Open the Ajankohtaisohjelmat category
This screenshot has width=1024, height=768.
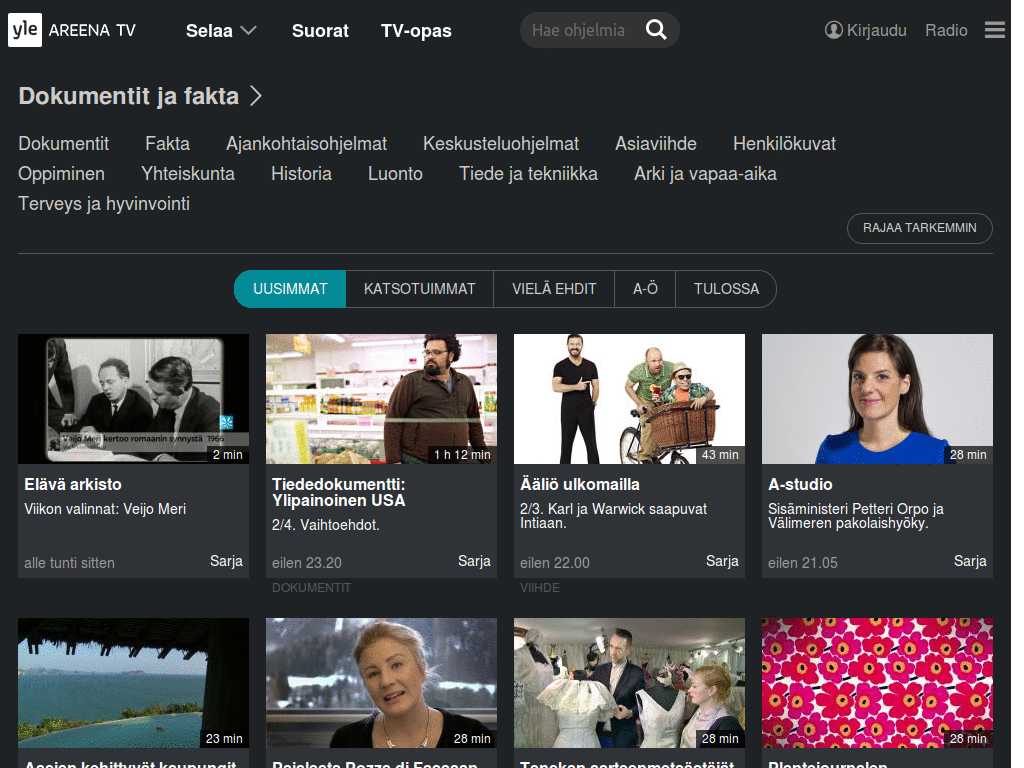(306, 144)
